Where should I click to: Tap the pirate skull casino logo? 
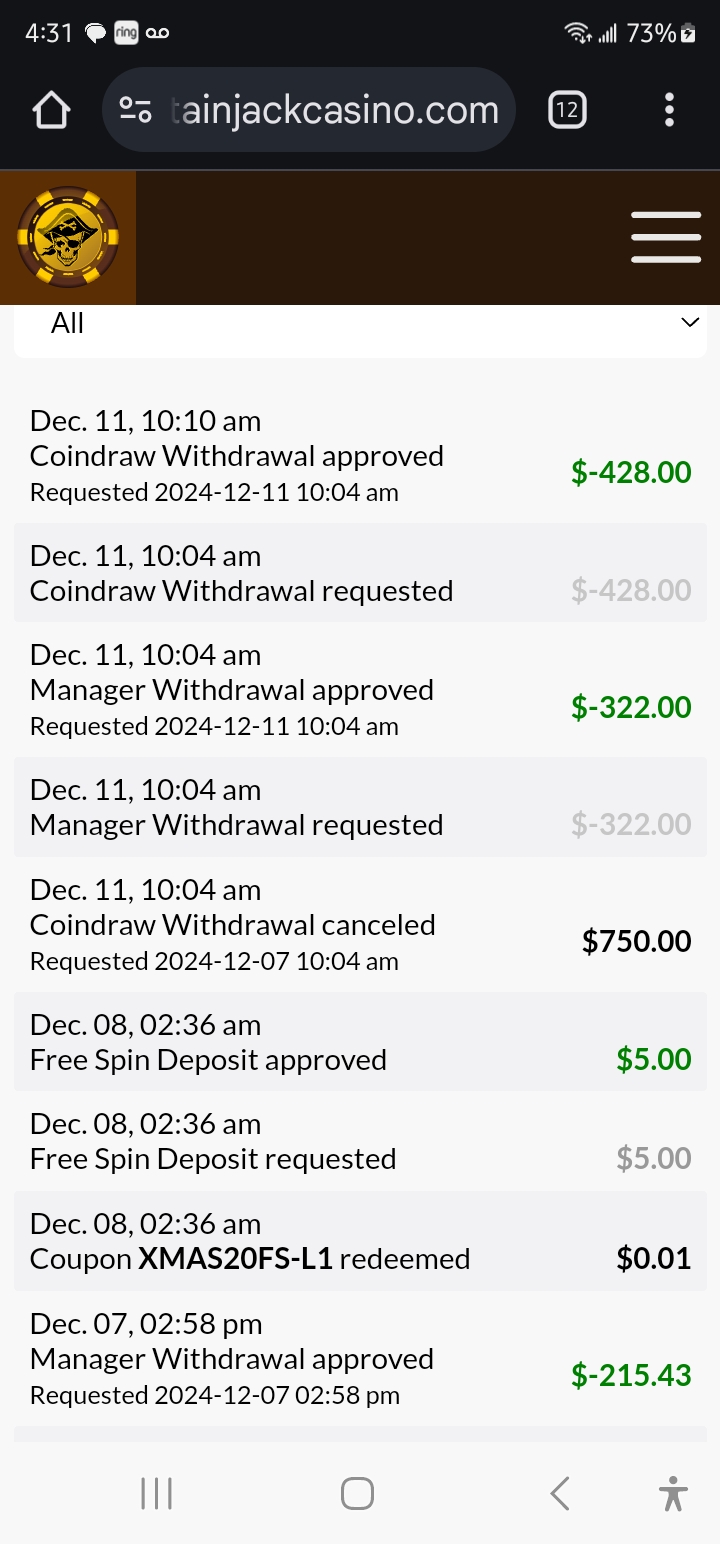68,238
